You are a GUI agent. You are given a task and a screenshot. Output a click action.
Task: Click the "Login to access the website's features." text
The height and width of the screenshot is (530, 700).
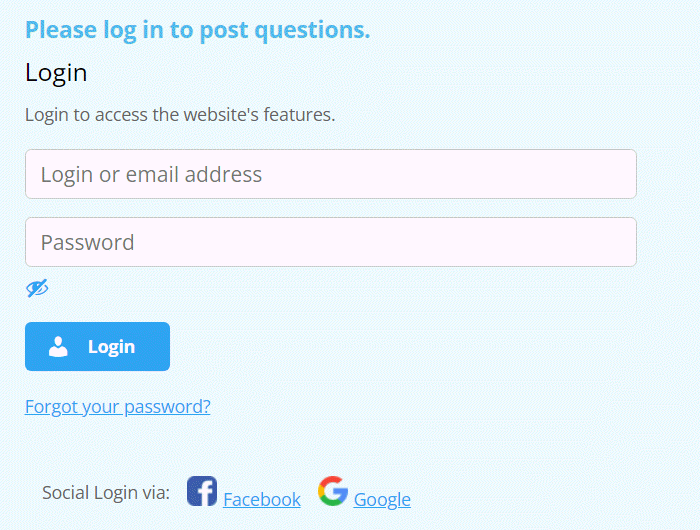coord(180,115)
